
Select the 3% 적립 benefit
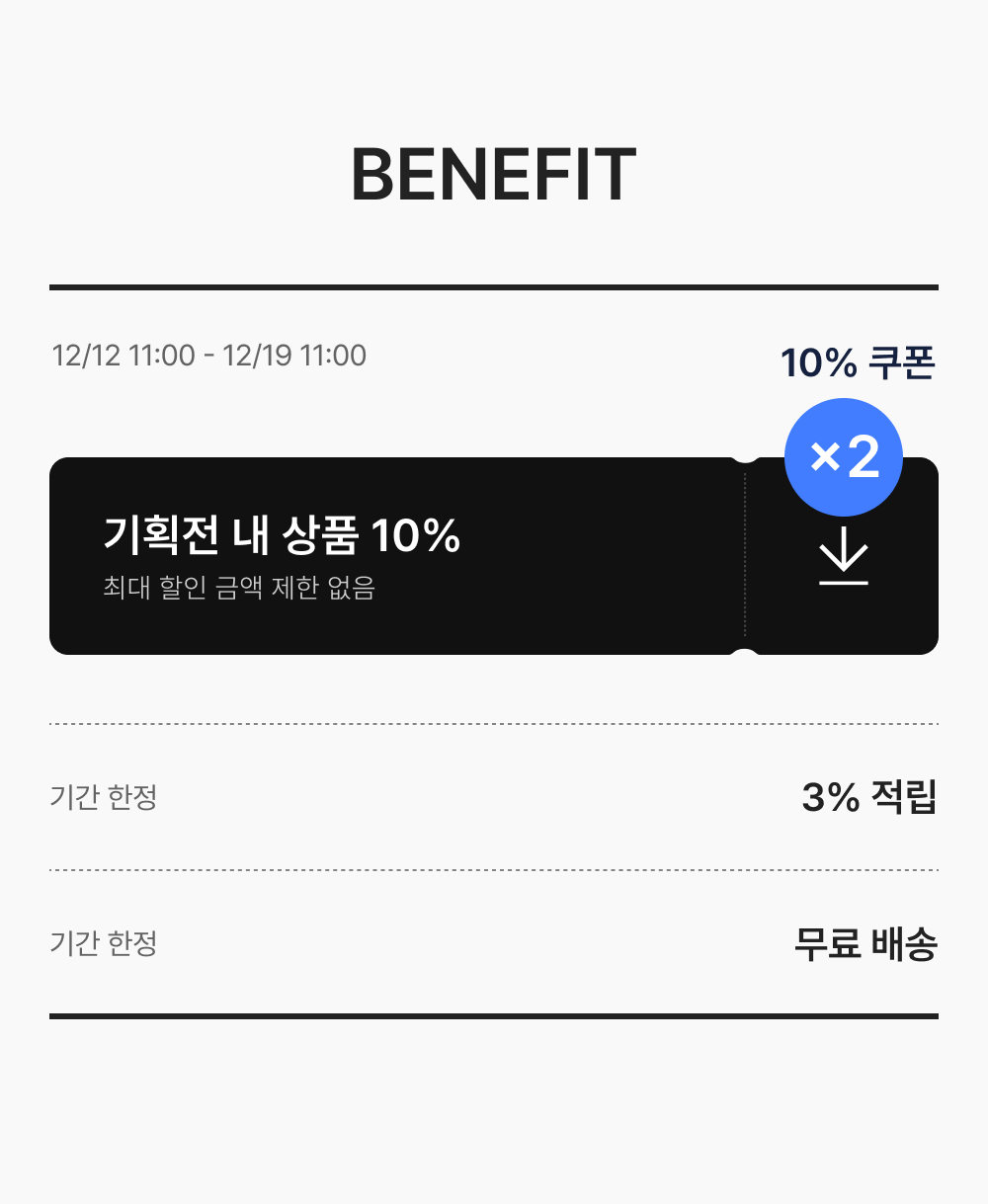pos(868,797)
